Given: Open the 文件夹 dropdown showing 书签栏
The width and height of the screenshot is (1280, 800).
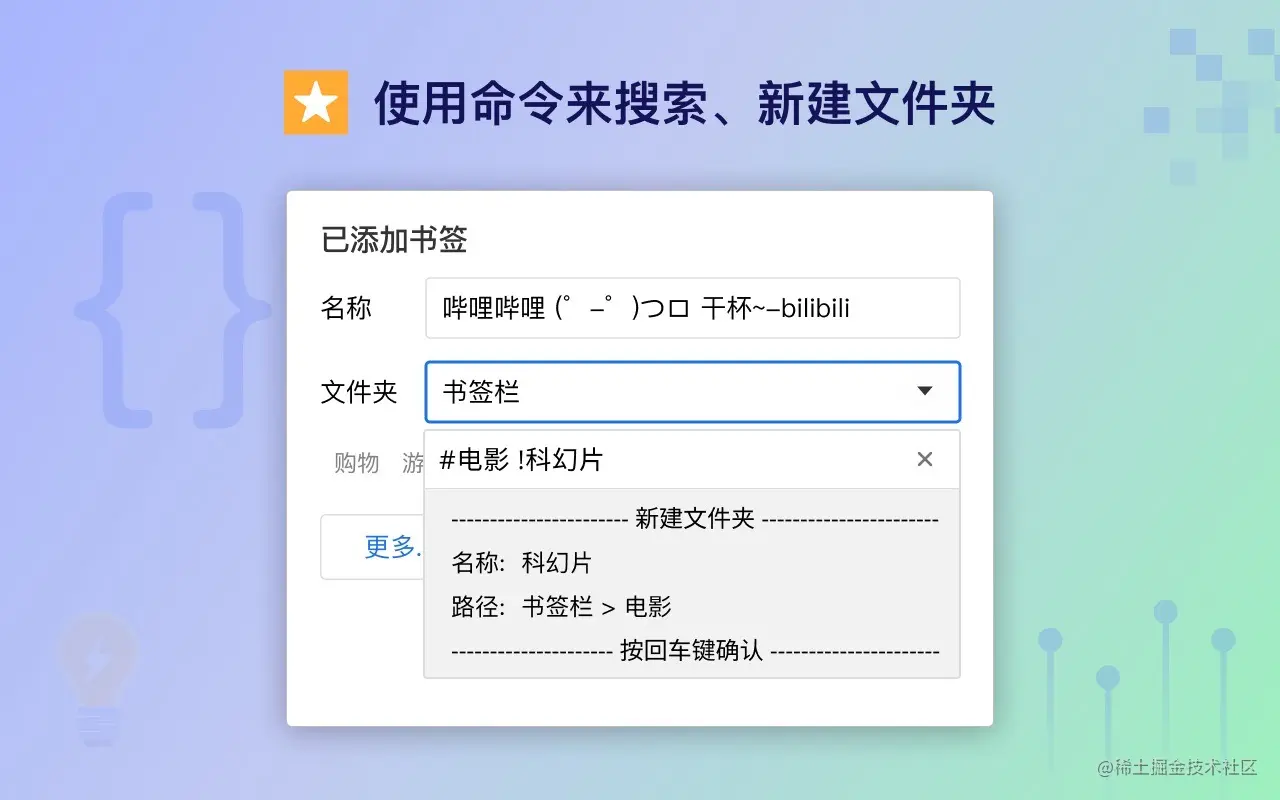Looking at the screenshot, I should pos(693,392).
